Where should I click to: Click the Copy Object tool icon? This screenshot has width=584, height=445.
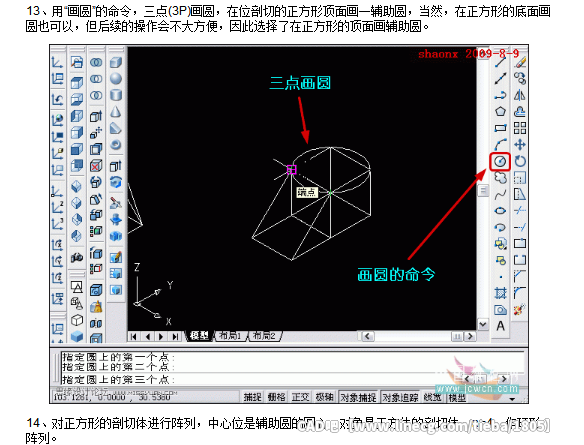click(x=520, y=79)
